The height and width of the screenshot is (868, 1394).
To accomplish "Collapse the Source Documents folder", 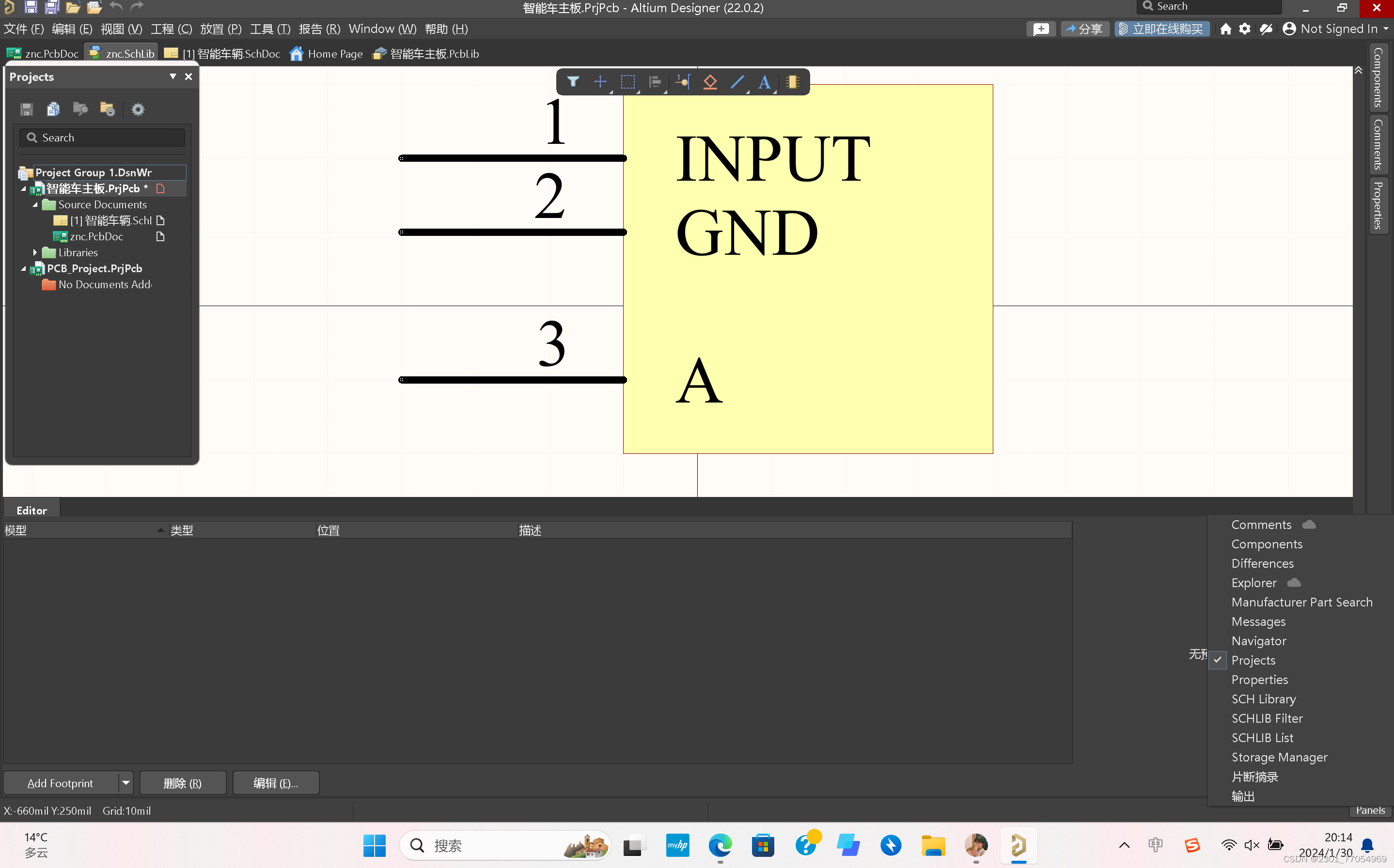I will tap(35, 204).
